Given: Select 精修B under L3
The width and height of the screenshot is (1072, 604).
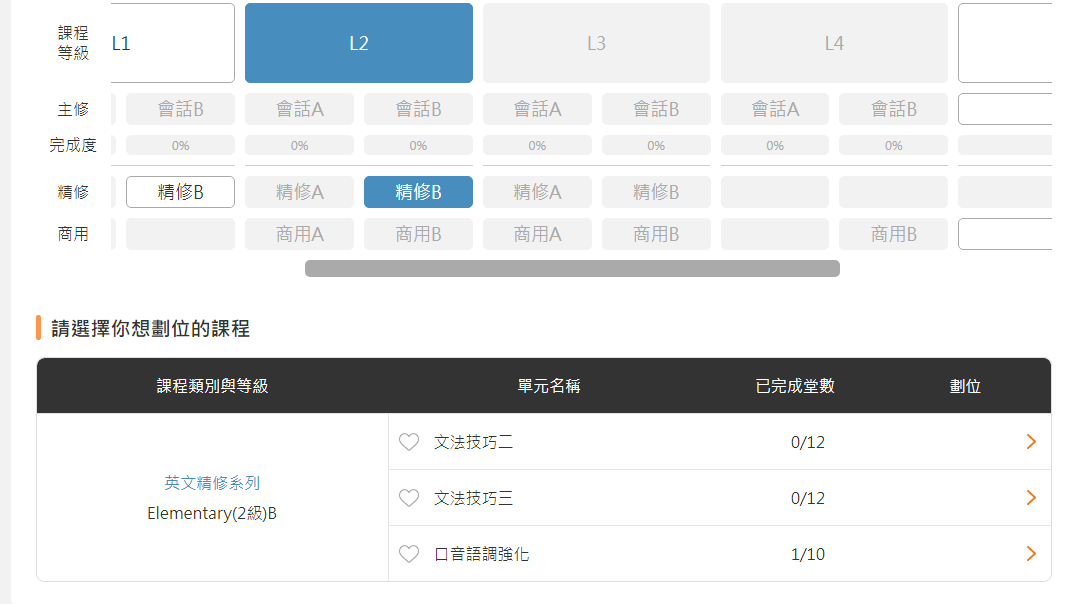Looking at the screenshot, I should (x=656, y=192).
